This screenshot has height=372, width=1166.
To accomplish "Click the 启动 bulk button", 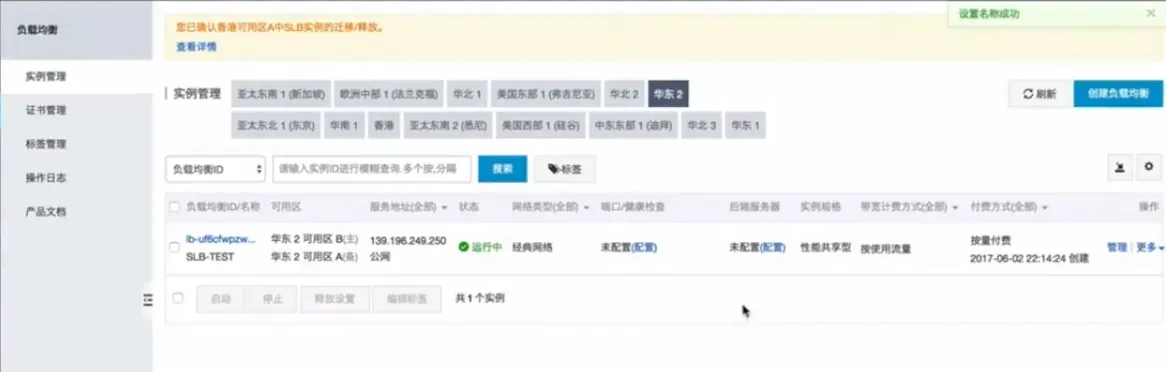I will click(x=220, y=299).
